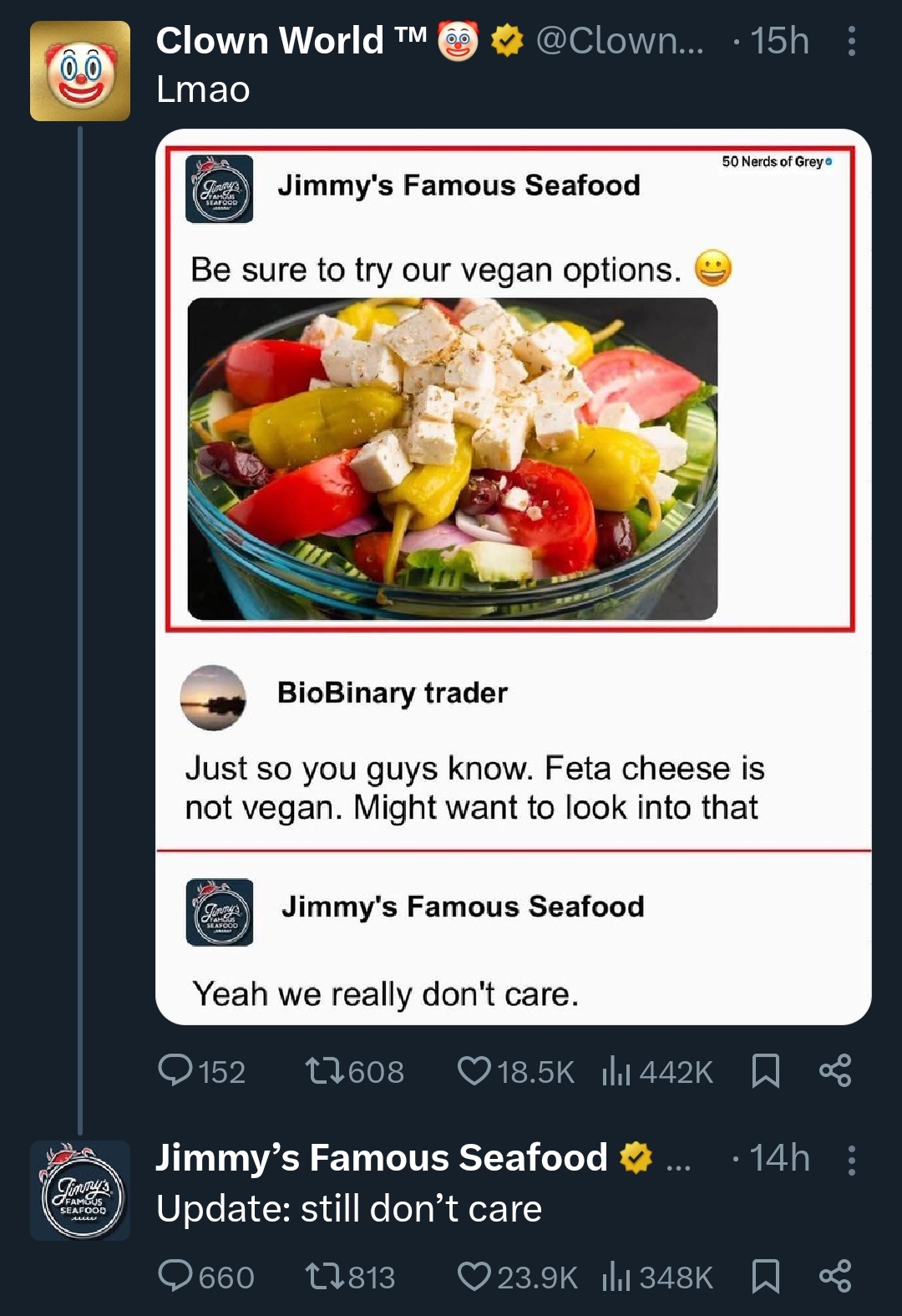Image resolution: width=902 pixels, height=1316 pixels.
Task: Open more options on Jimmy's Seafood reply
Action: pos(851,1160)
